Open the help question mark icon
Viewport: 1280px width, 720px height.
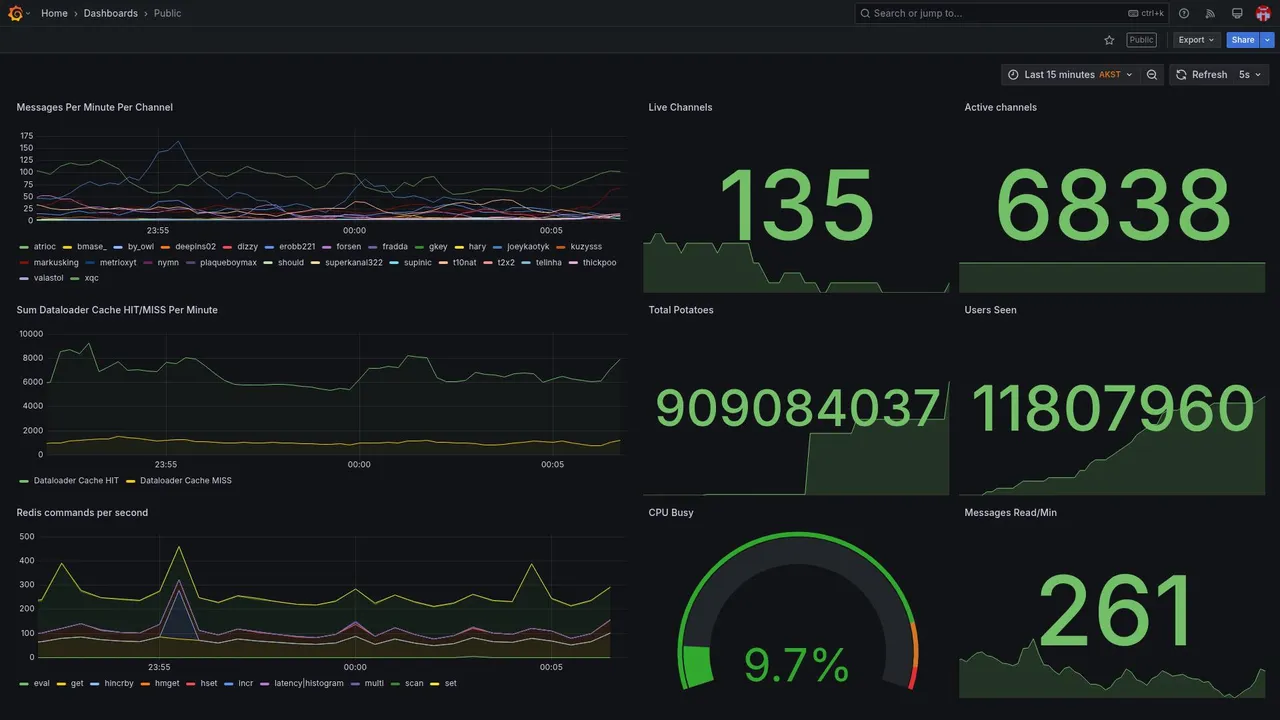pos(1184,13)
